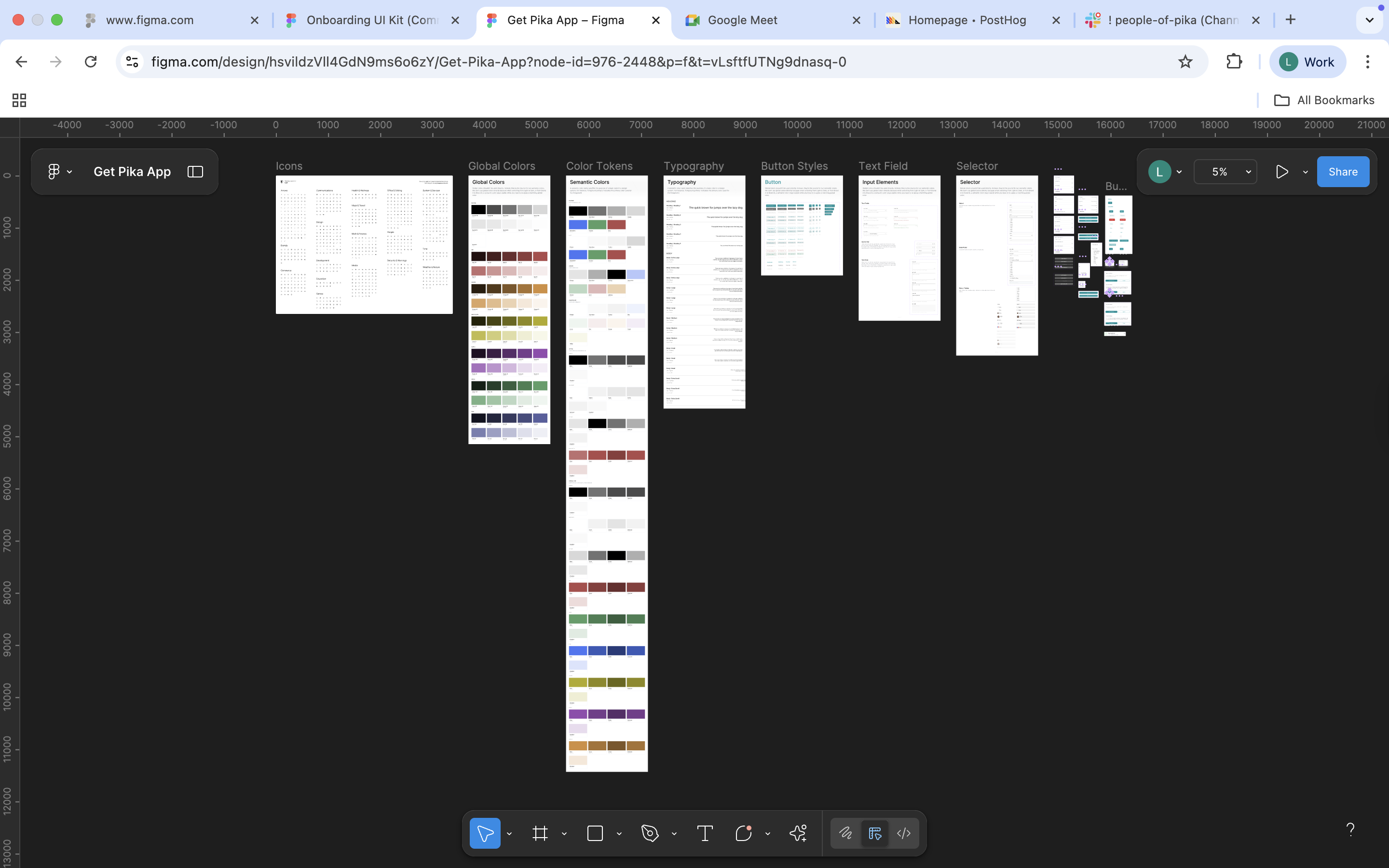Viewport: 1389px width, 868px height.
Task: Click the Present play icon
Action: point(1281,172)
